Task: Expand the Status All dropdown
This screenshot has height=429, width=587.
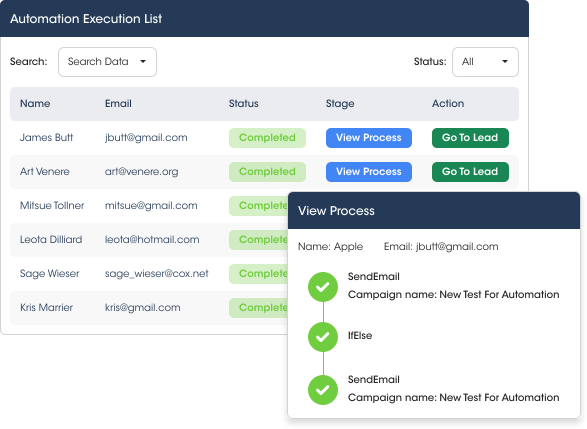Action: (485, 62)
